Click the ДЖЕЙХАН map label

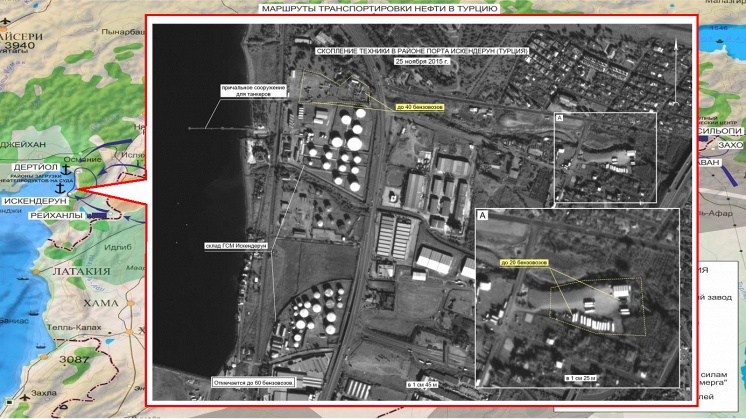[x=23, y=144]
